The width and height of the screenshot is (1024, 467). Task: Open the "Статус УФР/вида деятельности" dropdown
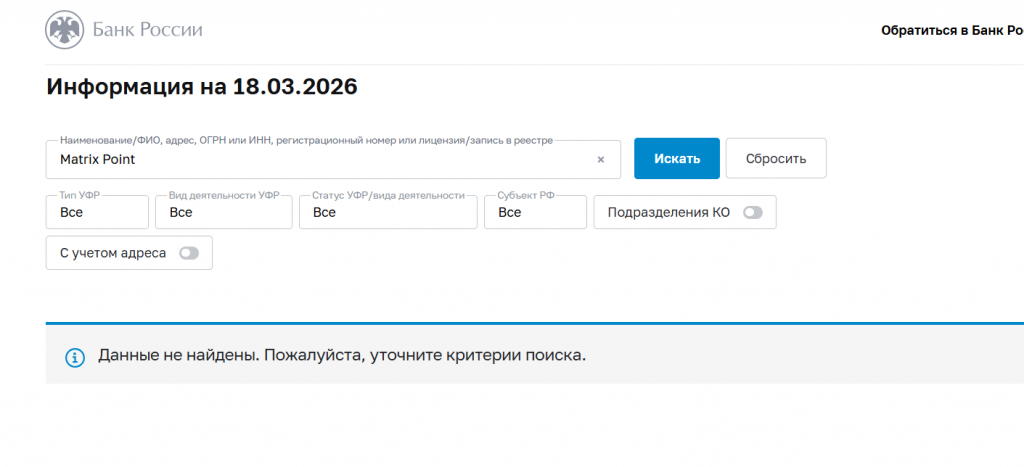(387, 213)
